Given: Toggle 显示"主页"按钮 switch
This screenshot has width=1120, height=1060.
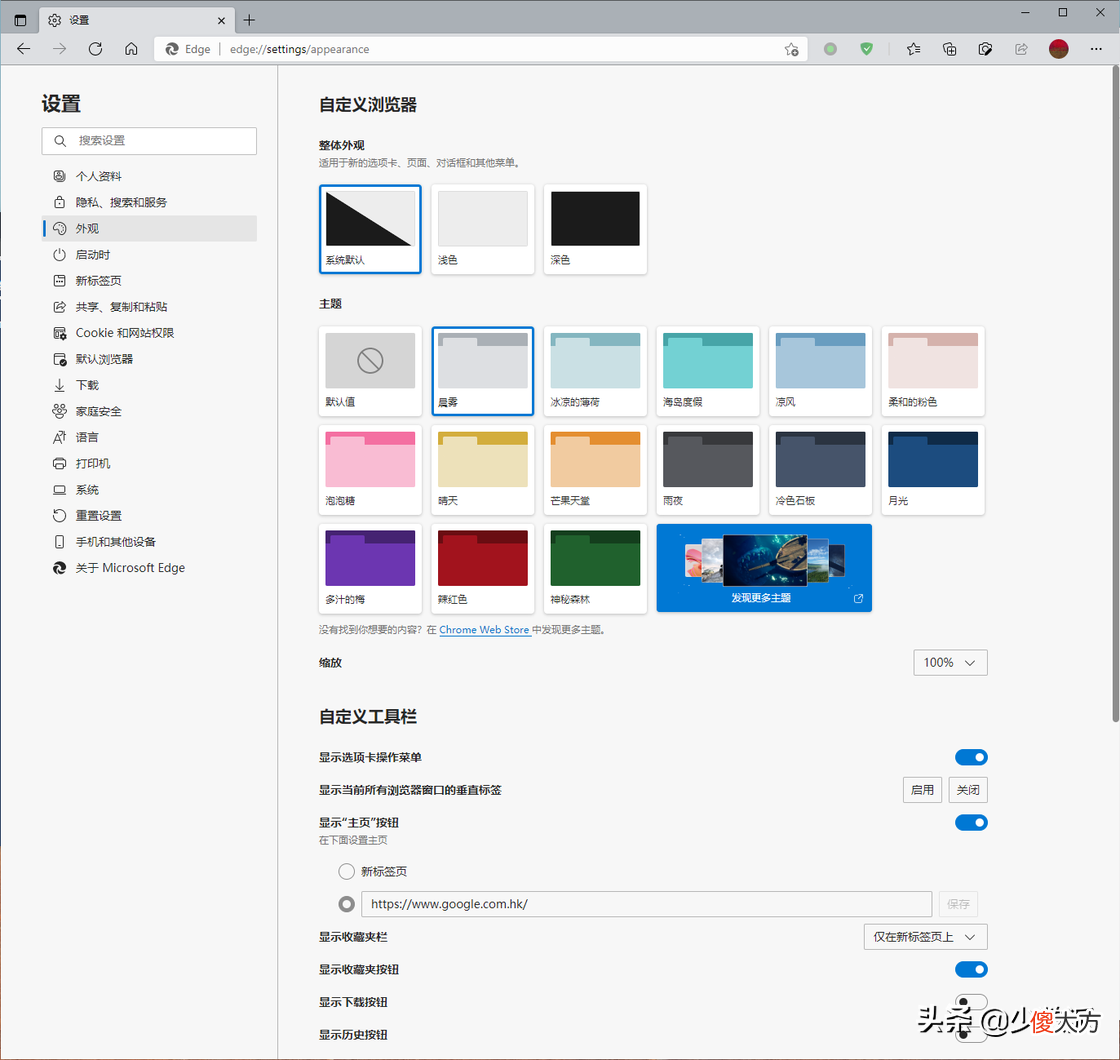Looking at the screenshot, I should click(x=971, y=823).
